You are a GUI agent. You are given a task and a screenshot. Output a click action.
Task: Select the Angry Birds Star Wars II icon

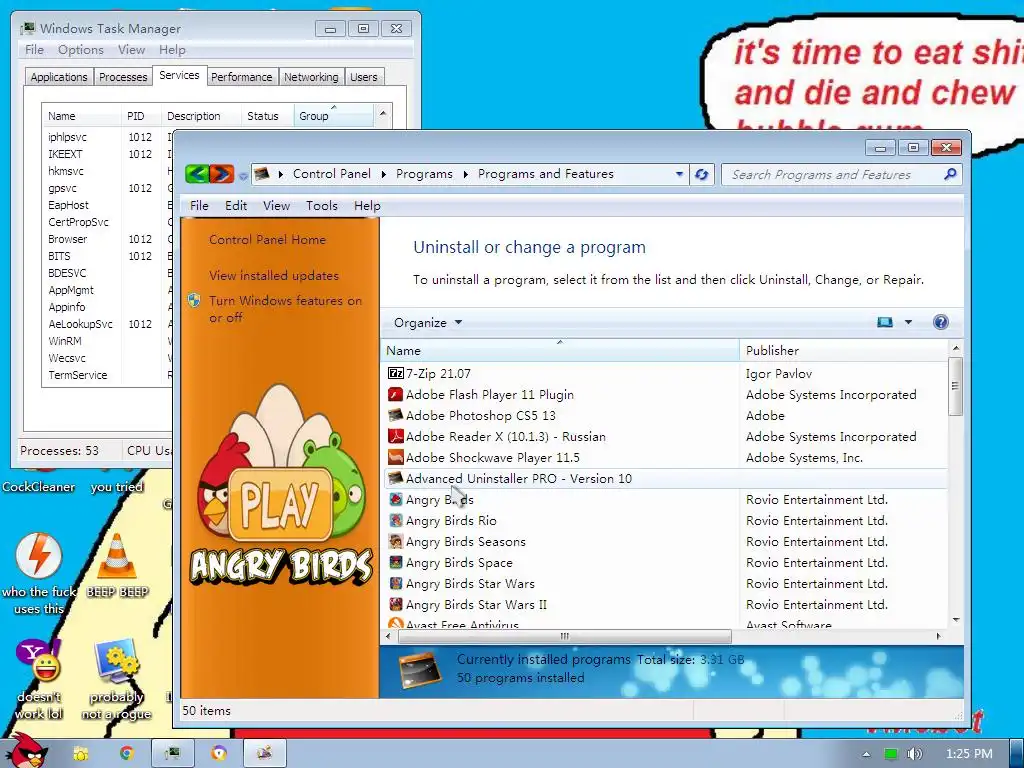(x=395, y=604)
